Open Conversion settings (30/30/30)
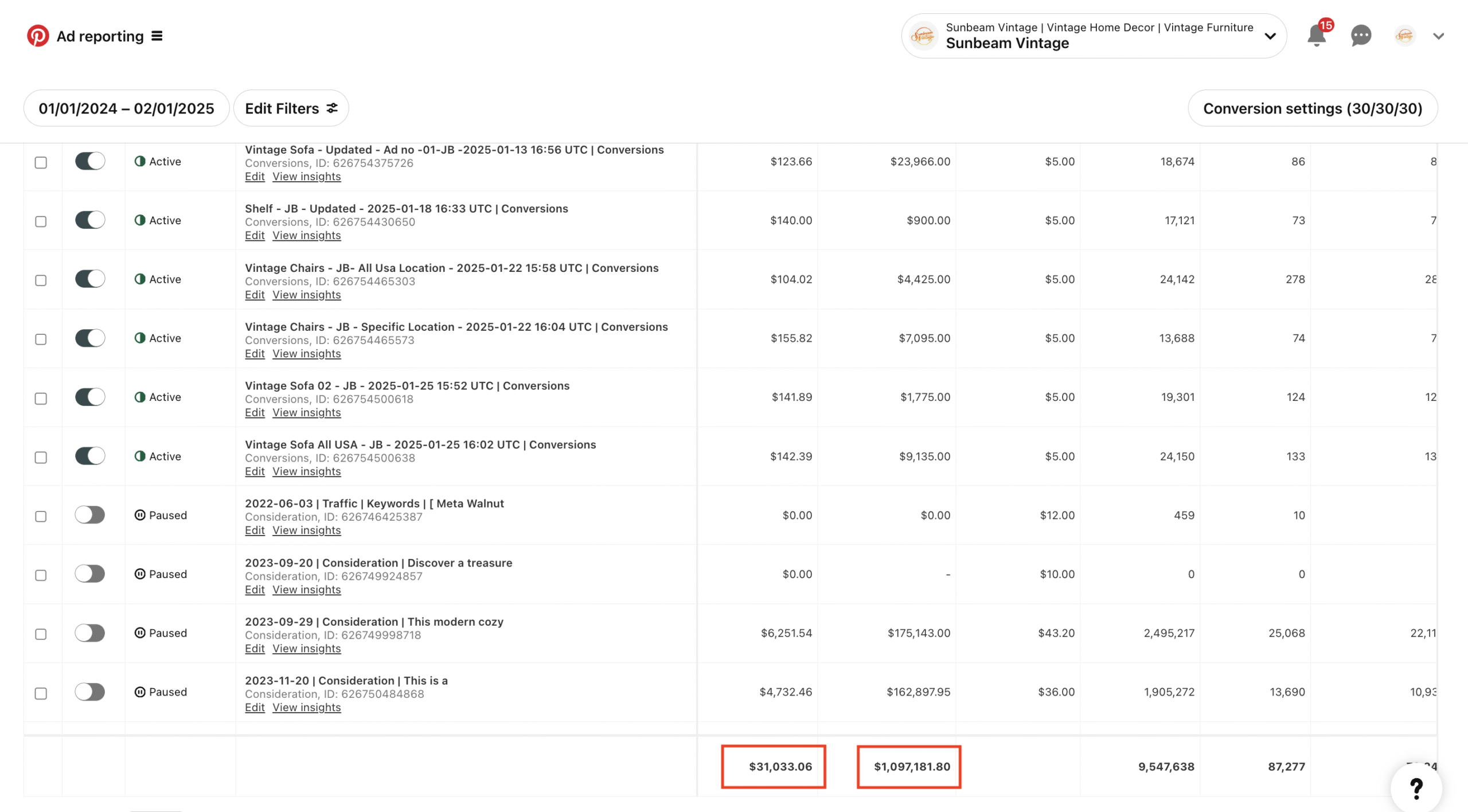The image size is (1468, 812). (1312, 108)
